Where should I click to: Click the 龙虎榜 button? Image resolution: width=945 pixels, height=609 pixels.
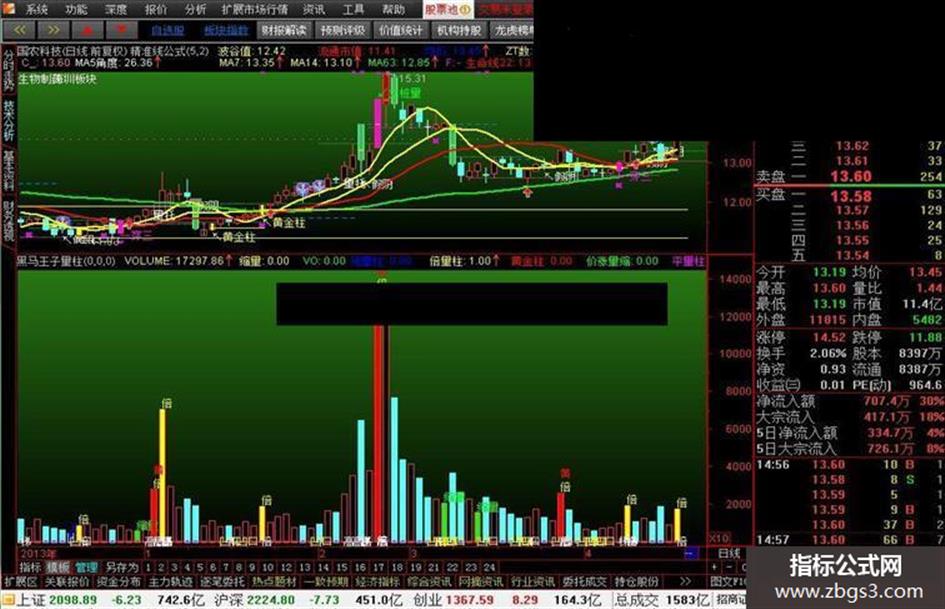click(512, 30)
